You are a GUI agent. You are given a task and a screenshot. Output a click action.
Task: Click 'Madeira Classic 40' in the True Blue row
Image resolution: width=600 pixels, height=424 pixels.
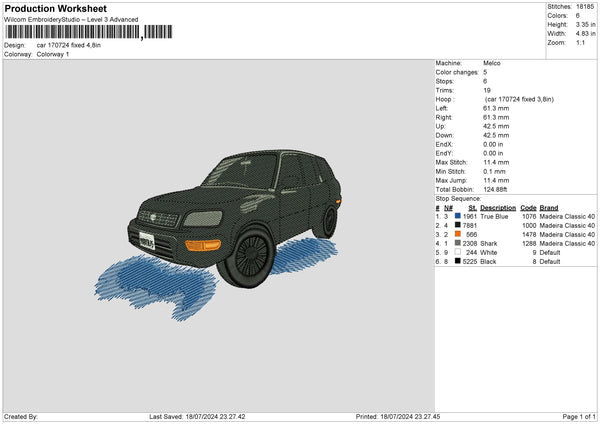[x=567, y=217]
